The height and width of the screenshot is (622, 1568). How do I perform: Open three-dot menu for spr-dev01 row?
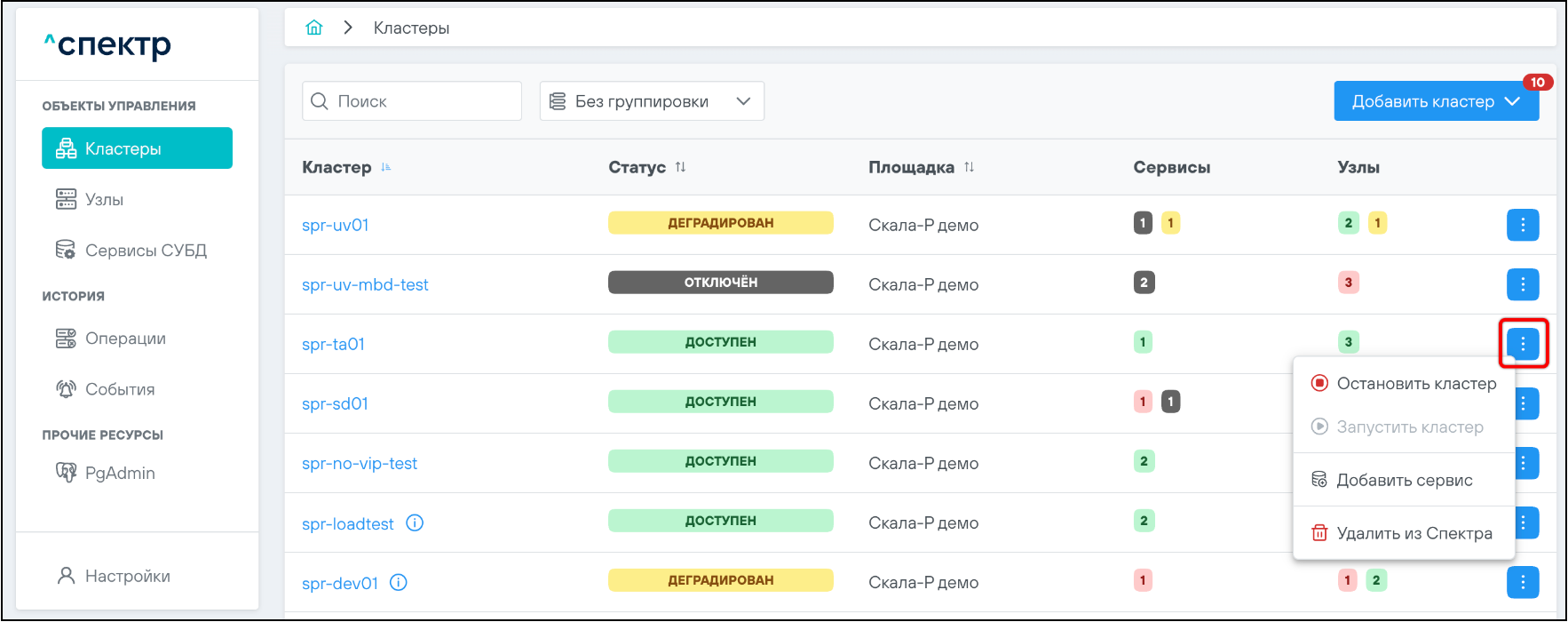point(1522,582)
